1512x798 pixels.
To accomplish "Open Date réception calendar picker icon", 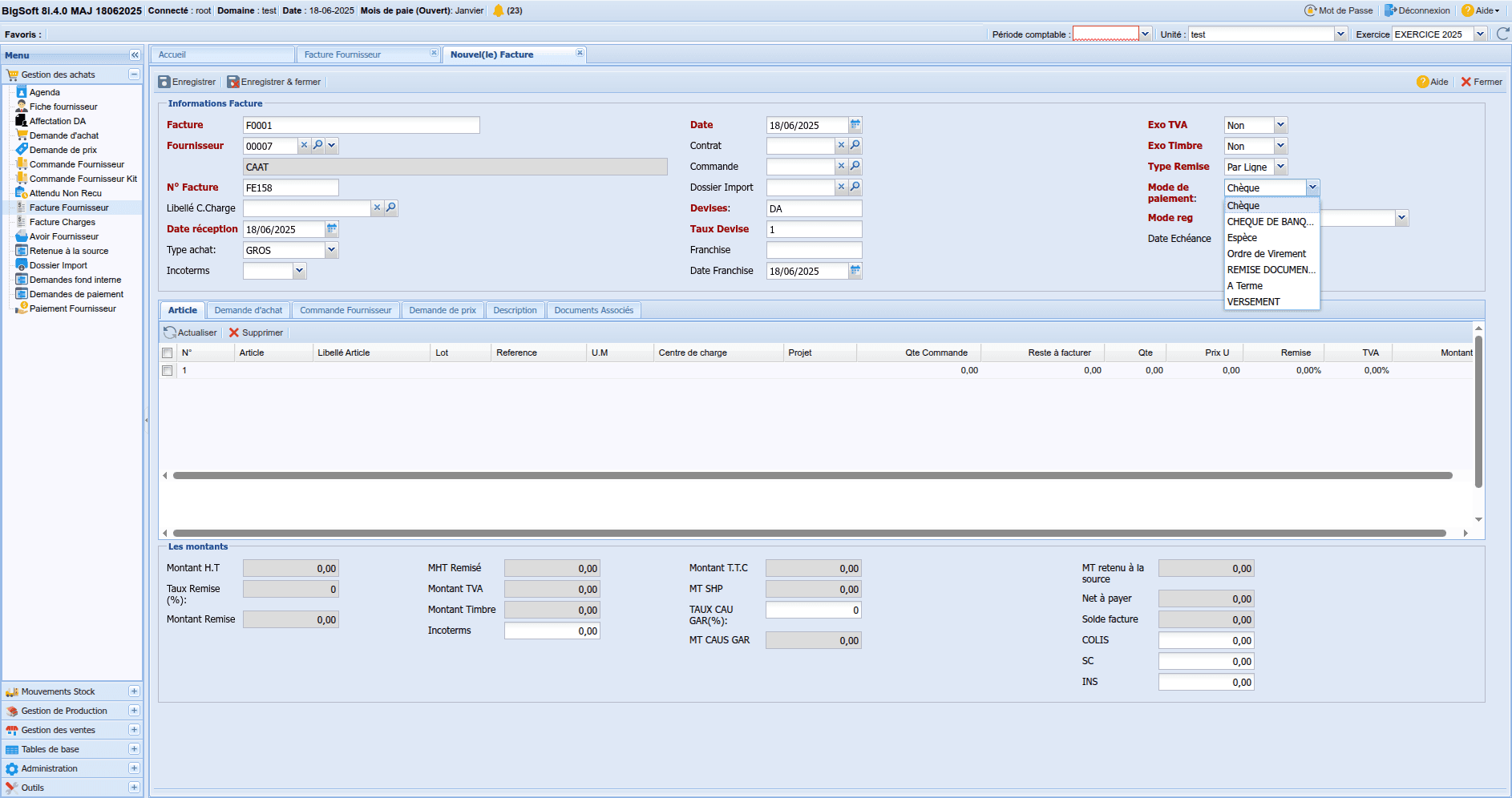I will (x=332, y=228).
